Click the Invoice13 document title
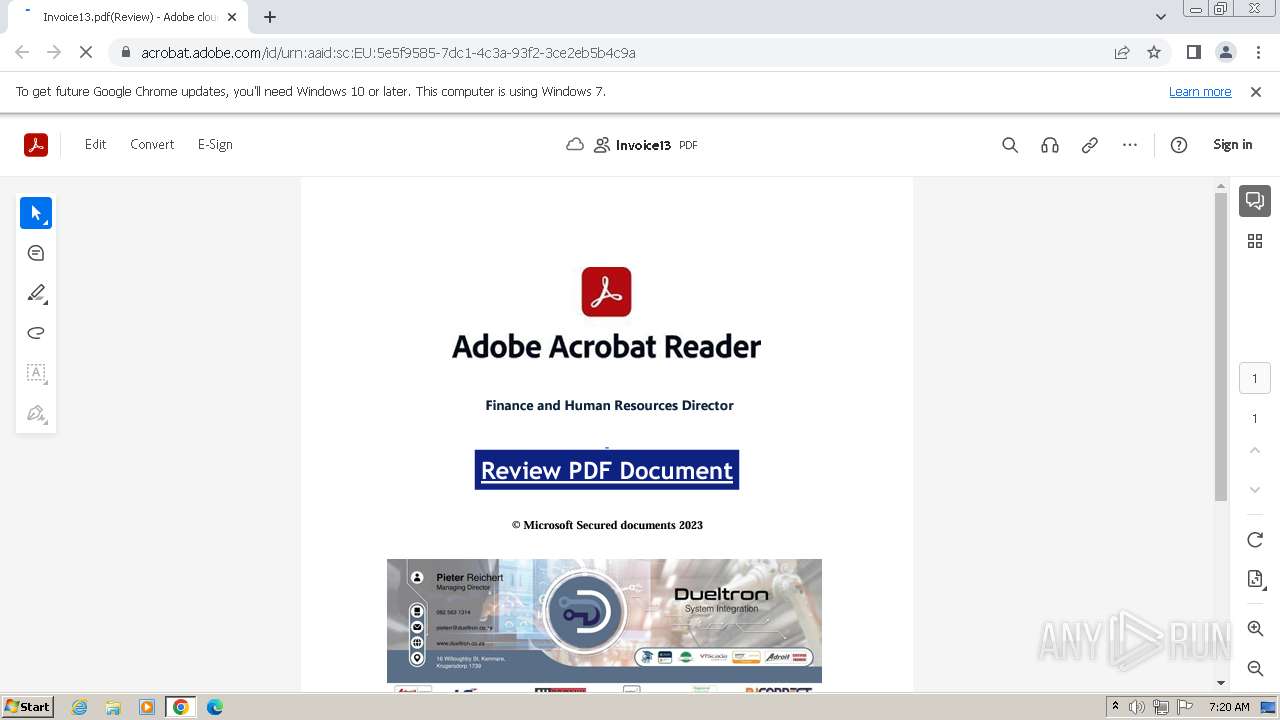The width and height of the screenshot is (1280, 720). (x=643, y=145)
